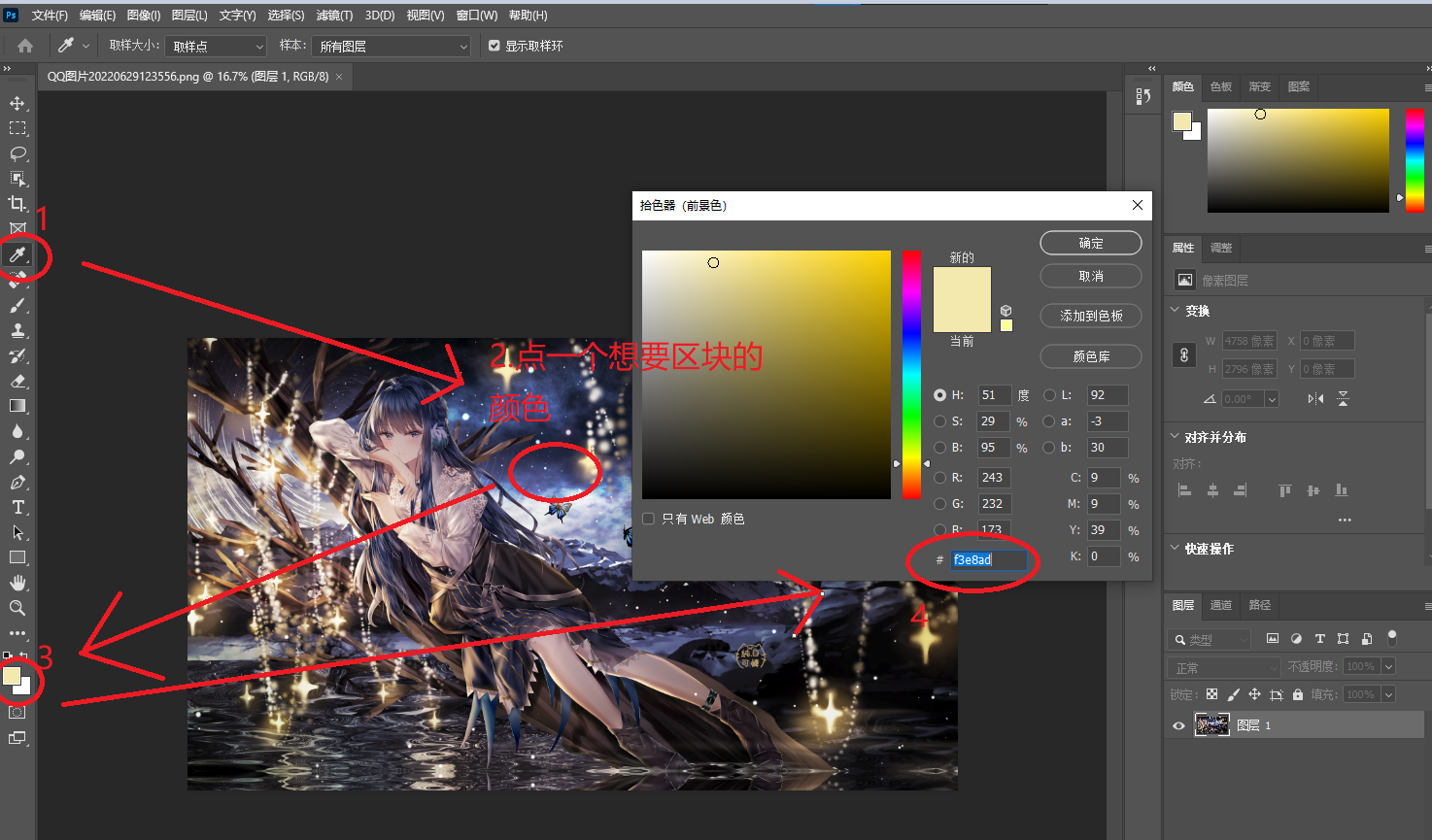Select the Horizontal Type tool

coord(17,507)
